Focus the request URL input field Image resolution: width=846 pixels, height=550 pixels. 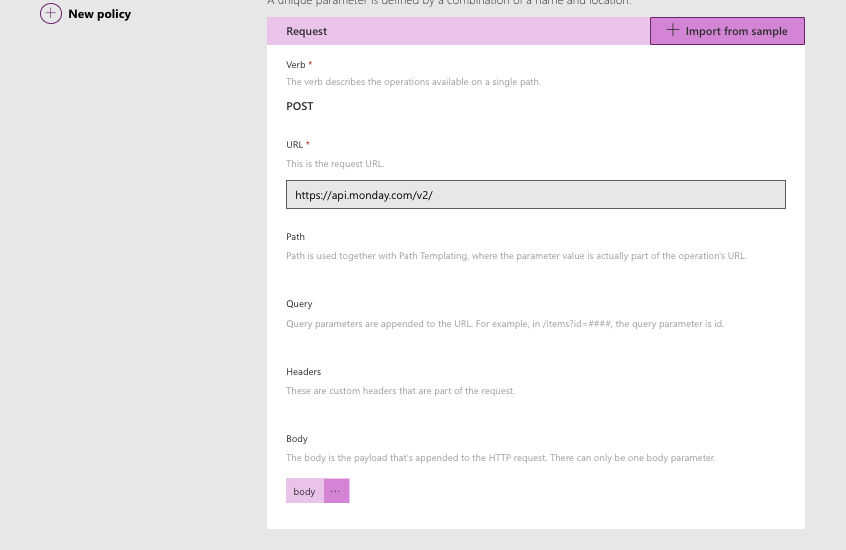click(x=536, y=194)
